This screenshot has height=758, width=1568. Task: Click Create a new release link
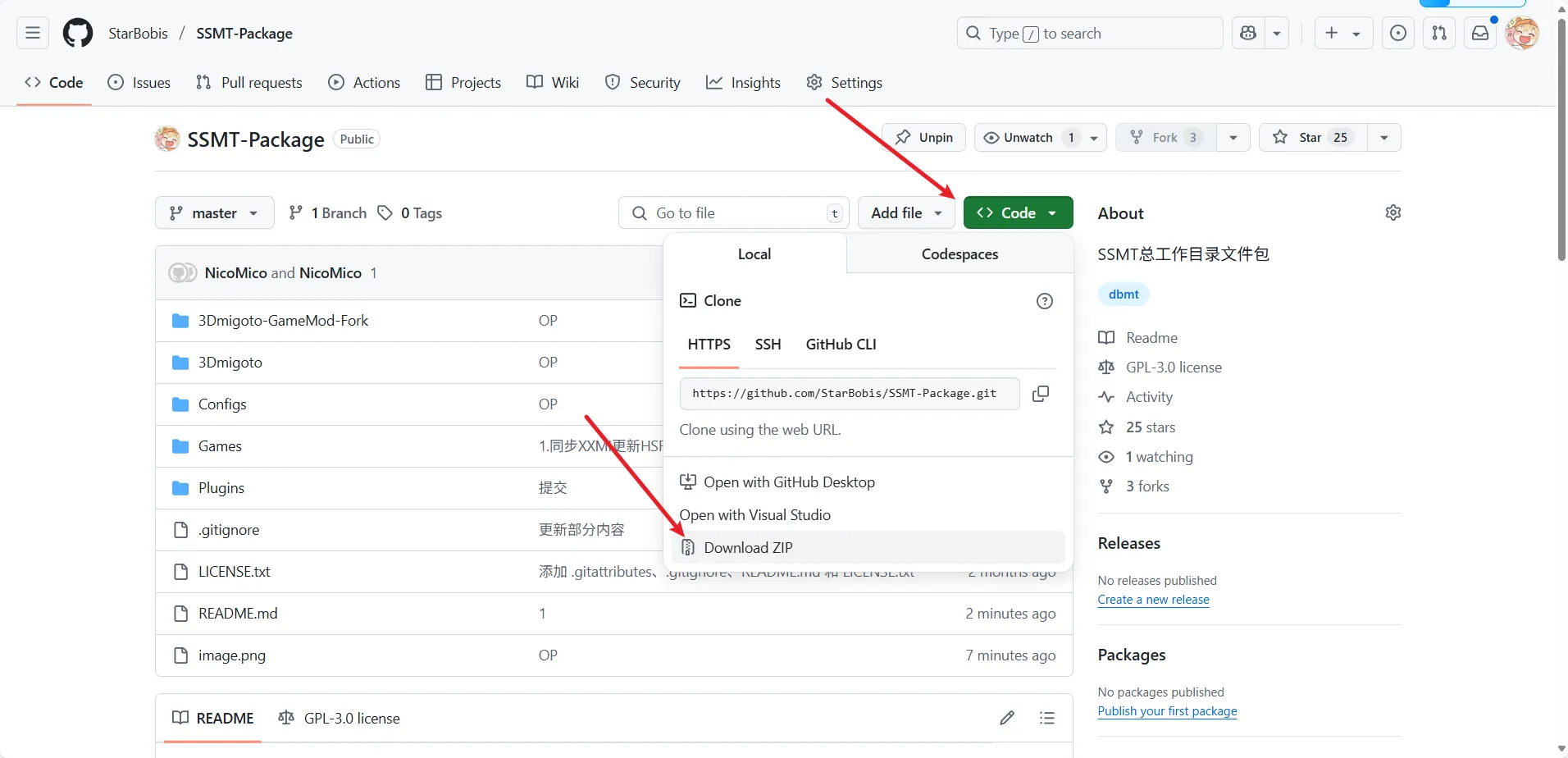tap(1153, 600)
